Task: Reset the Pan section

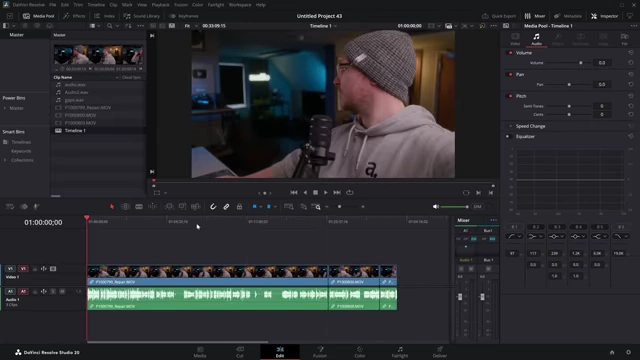Action: [631, 74]
